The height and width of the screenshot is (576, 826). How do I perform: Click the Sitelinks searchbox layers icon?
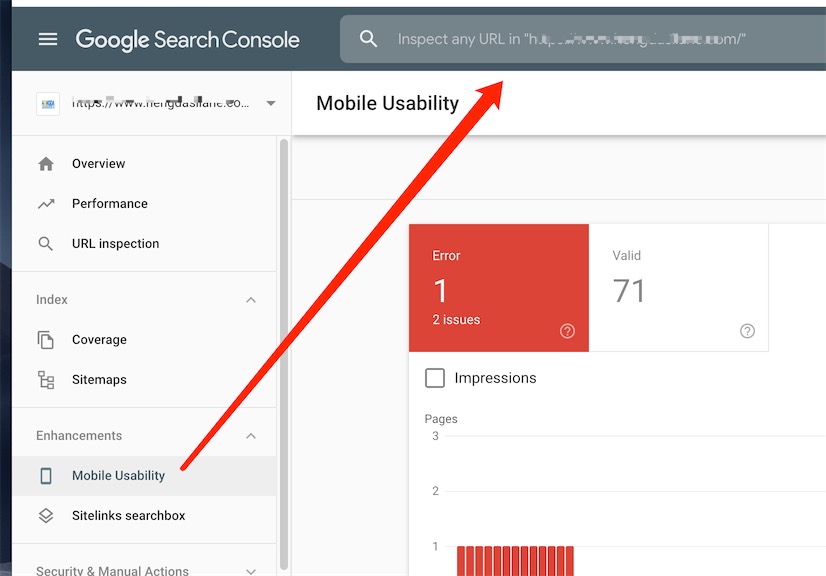(46, 516)
